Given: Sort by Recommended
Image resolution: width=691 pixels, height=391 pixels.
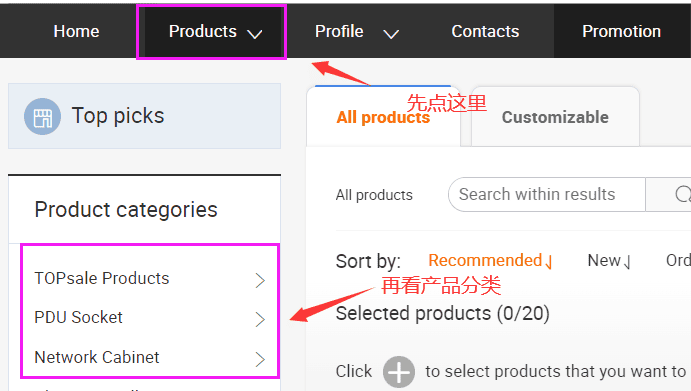Looking at the screenshot, I should 485,261.
